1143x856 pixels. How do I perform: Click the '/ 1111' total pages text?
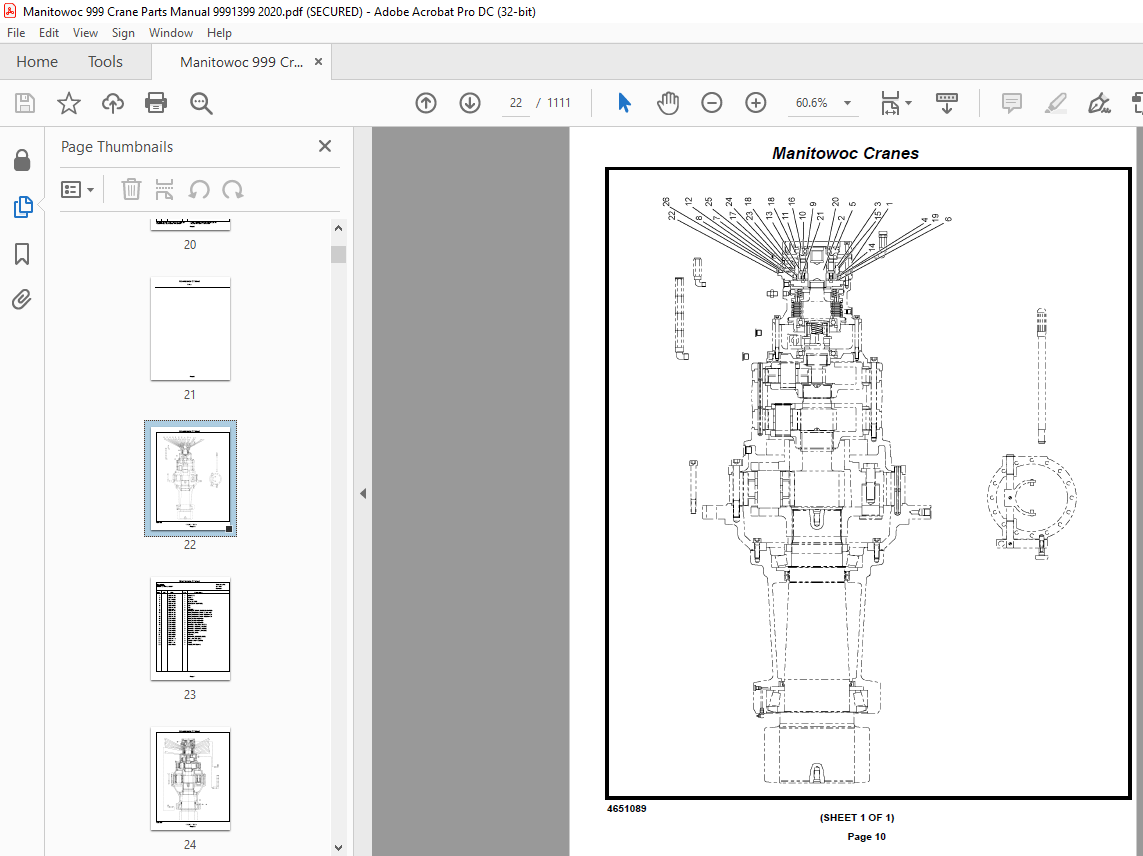pyautogui.click(x=553, y=103)
